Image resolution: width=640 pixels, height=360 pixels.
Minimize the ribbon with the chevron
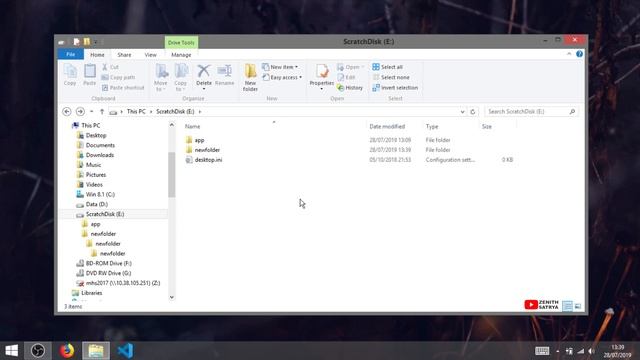[569, 54]
